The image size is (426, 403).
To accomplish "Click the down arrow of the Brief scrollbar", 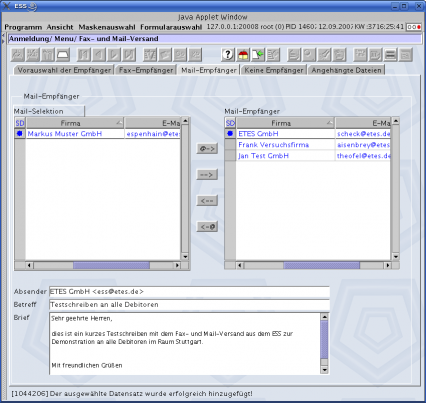I will [x=324, y=370].
